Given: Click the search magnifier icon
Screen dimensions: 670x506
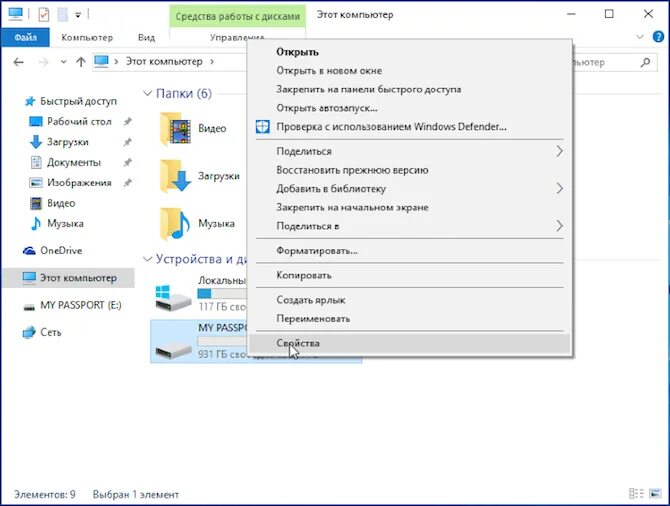Looking at the screenshot, I should [645, 62].
